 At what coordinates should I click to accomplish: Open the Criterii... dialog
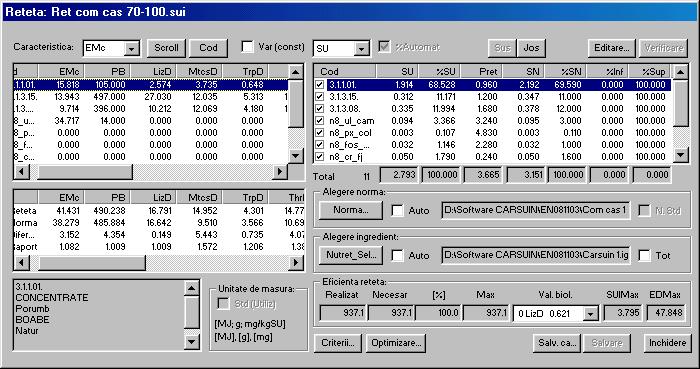tap(338, 343)
